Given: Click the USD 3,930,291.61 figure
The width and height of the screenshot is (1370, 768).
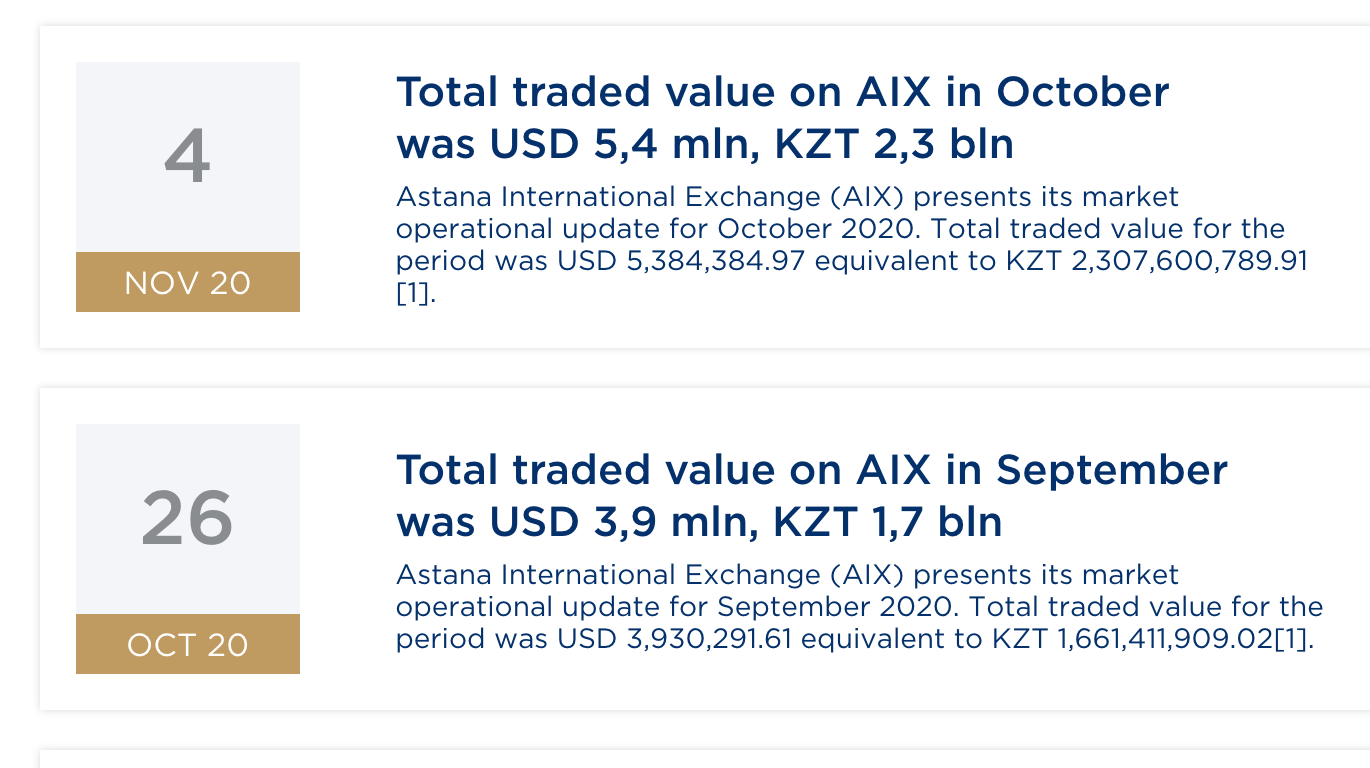Looking at the screenshot, I should click(673, 639).
